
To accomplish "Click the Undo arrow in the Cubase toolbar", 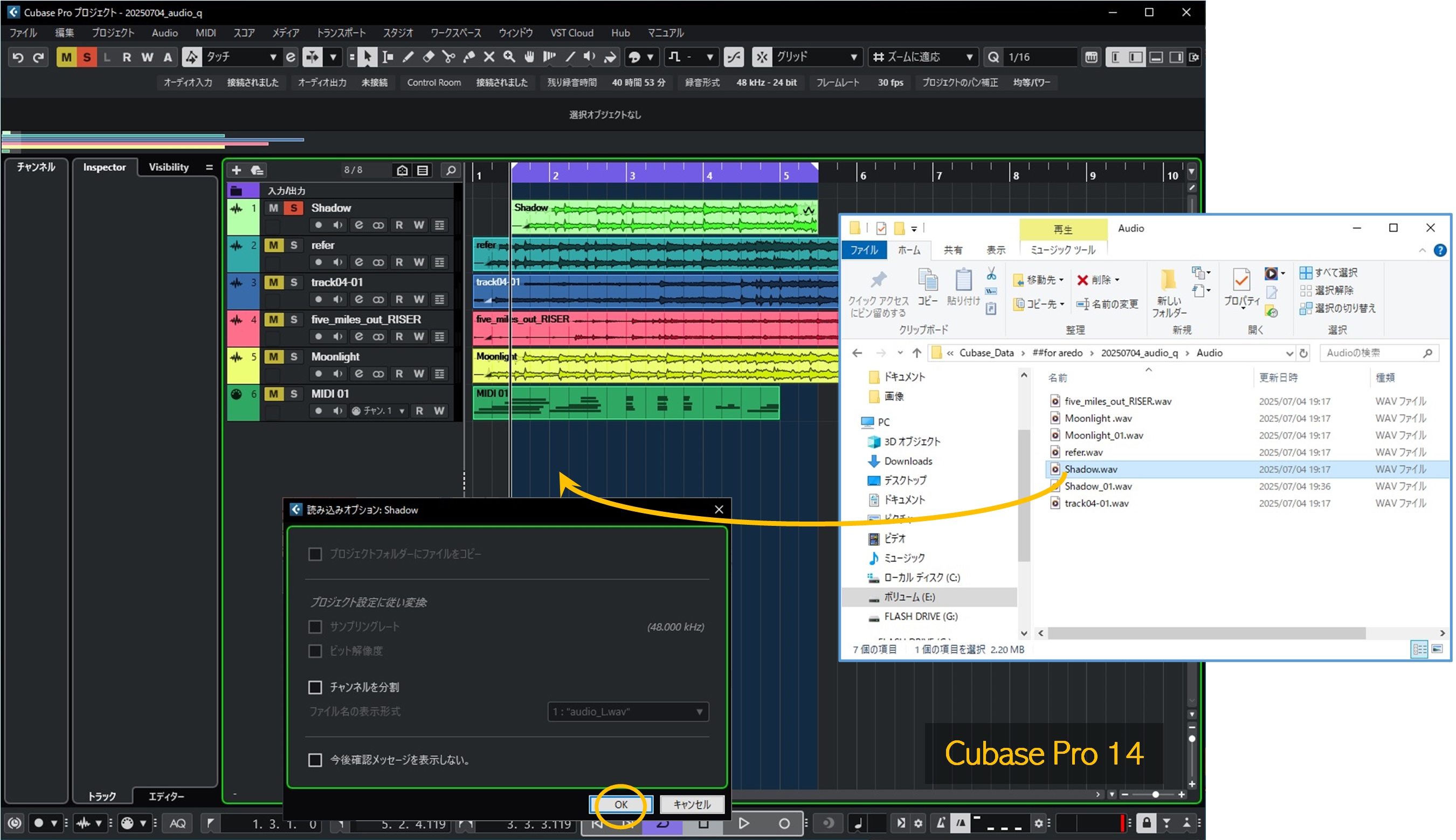I will [x=18, y=57].
